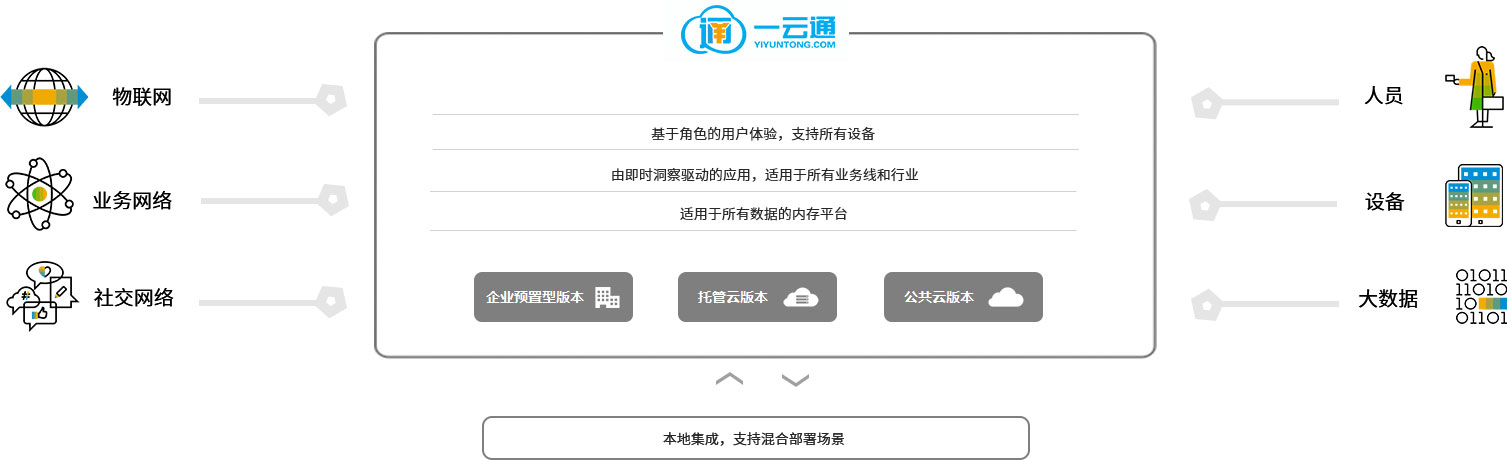Click the 业务网络 atom icon
Screen dimensions: 1507x460
pos(40,193)
